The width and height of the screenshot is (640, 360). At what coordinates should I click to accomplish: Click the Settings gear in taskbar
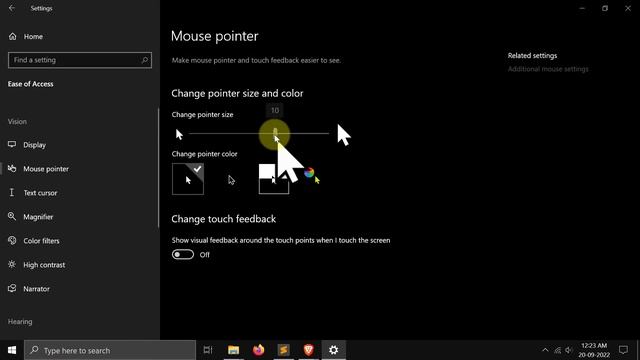tap(333, 350)
